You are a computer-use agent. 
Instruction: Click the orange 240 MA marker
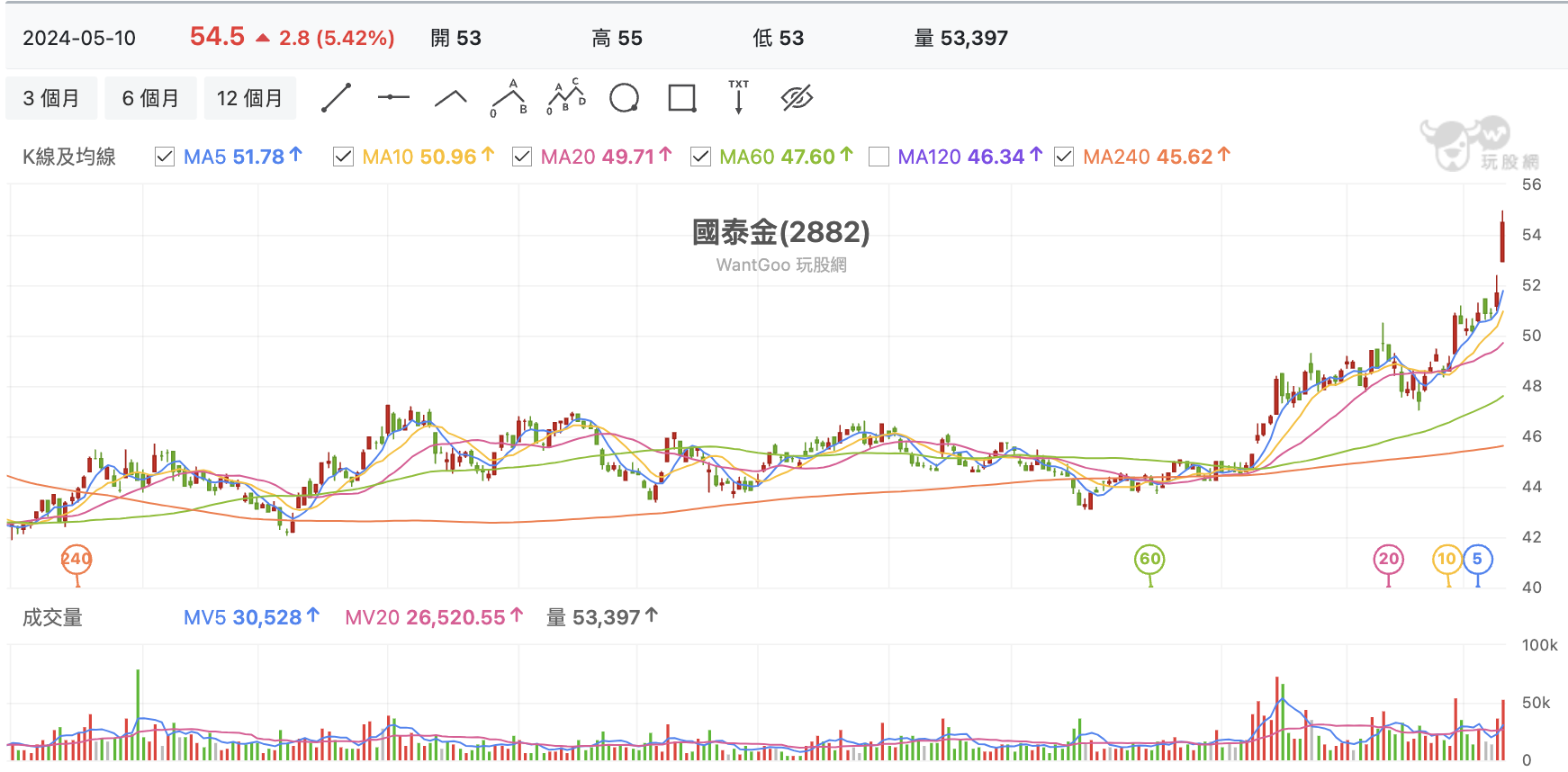point(77,559)
